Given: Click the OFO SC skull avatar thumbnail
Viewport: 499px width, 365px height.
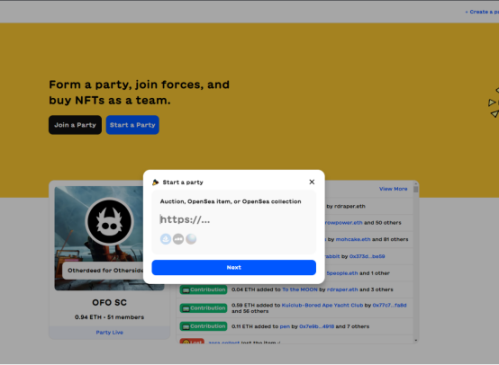Looking at the screenshot, I should click(x=109, y=222).
